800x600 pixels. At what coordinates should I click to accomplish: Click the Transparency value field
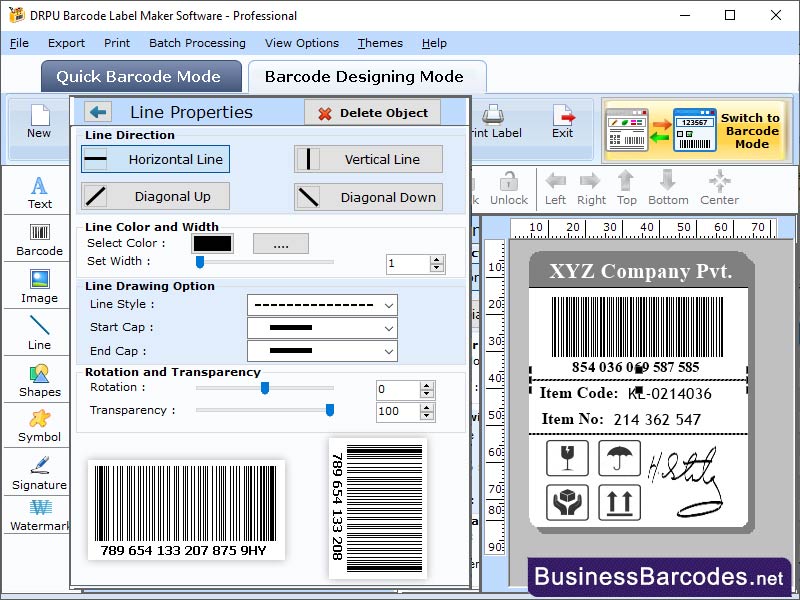click(398, 412)
